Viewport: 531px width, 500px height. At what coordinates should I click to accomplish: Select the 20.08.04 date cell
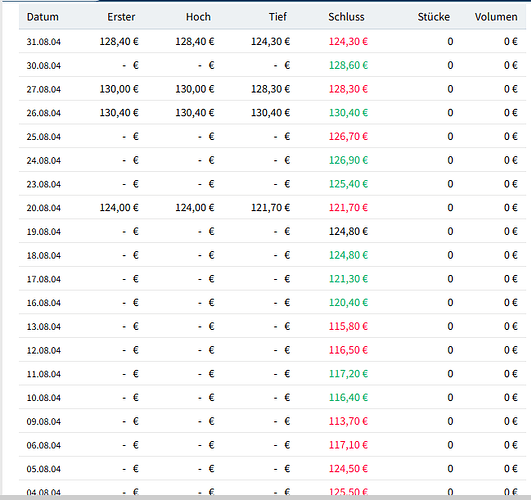coord(44,208)
